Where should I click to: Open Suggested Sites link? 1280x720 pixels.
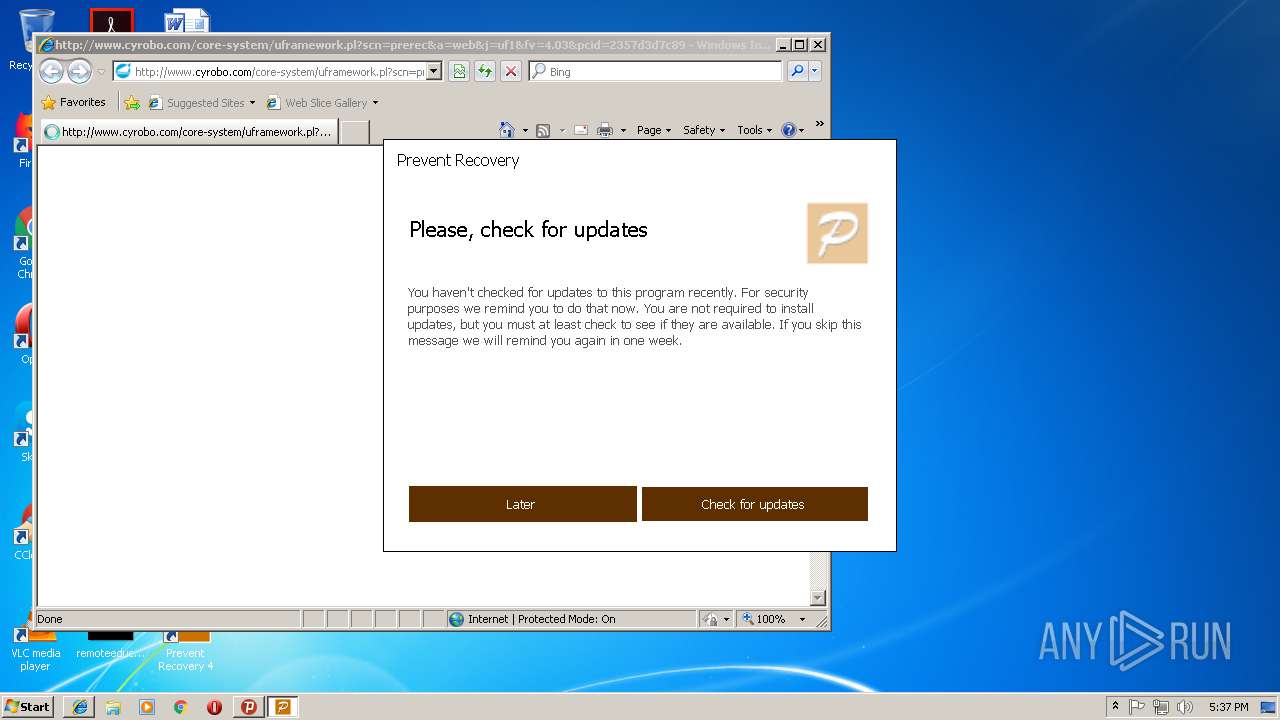[202, 102]
